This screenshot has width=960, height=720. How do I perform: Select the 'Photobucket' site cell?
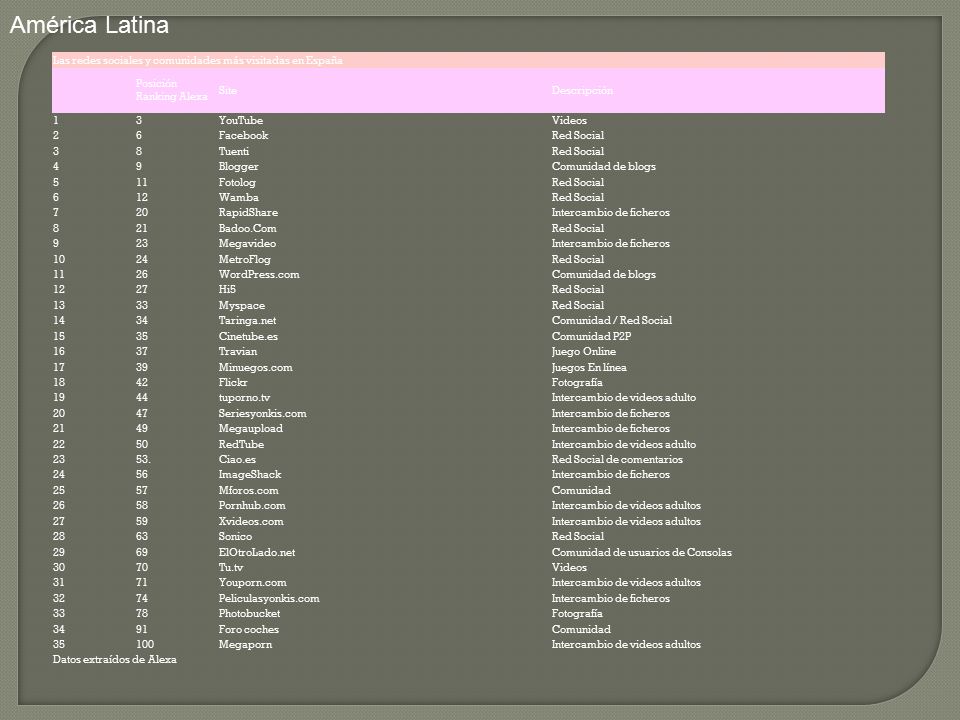point(249,613)
